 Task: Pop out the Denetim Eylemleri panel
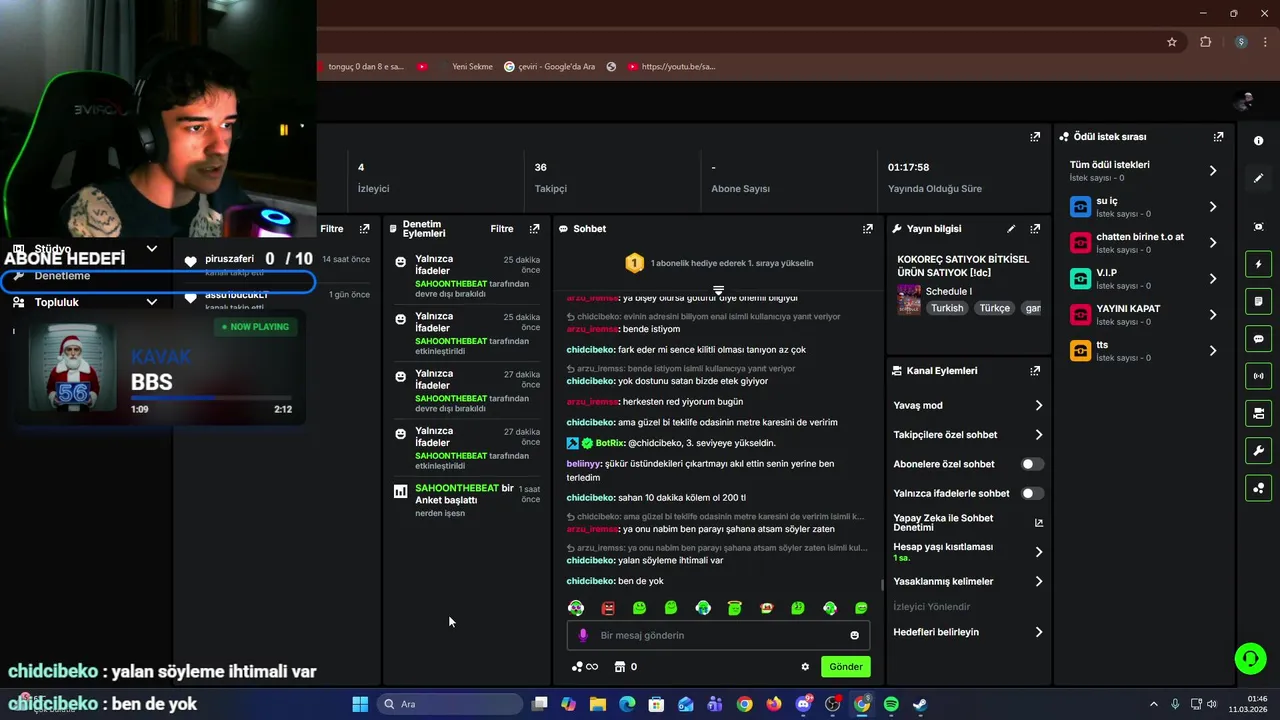click(534, 229)
